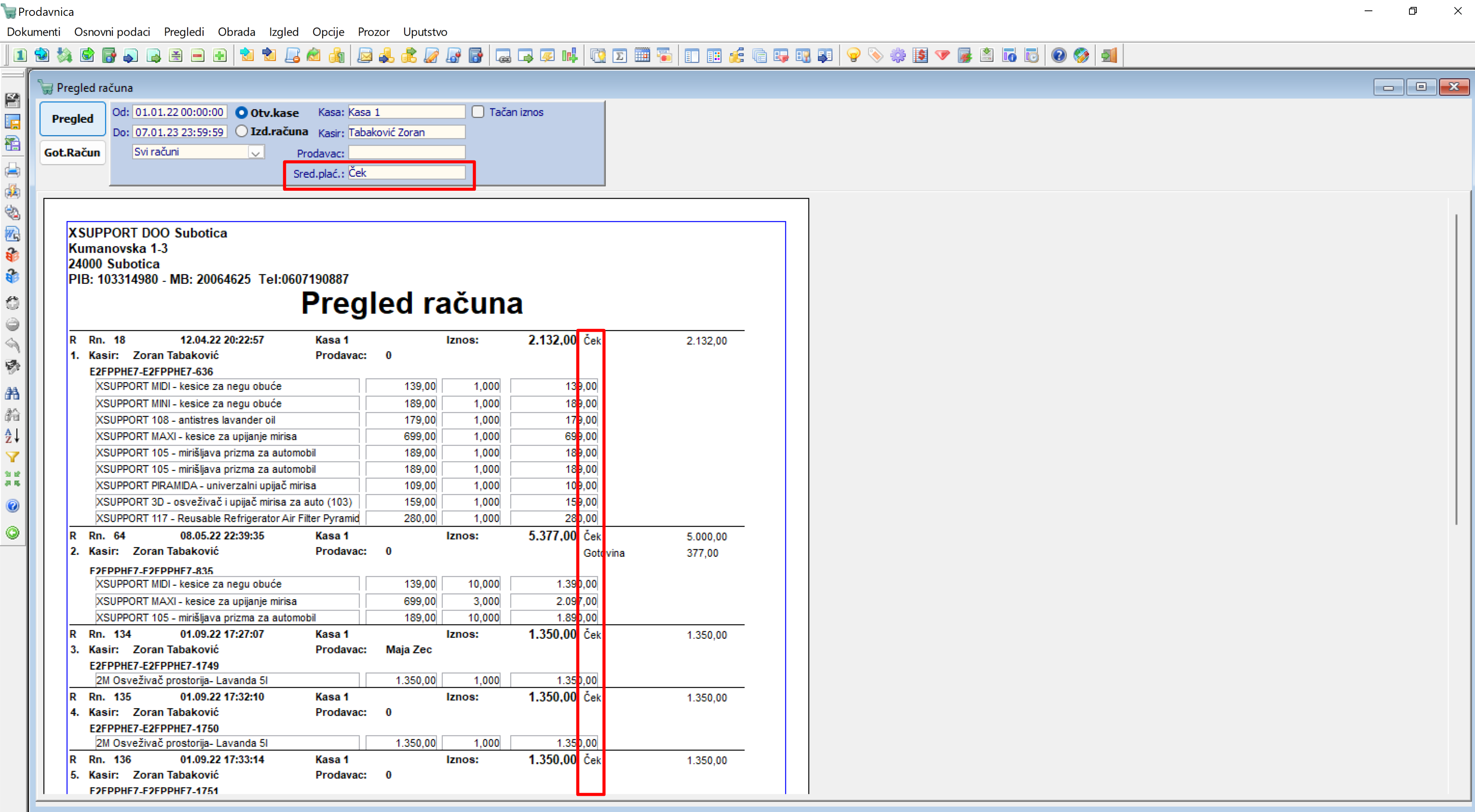Viewport: 1475px width, 812px height.
Task: Click the Od date field
Action: click(180, 112)
